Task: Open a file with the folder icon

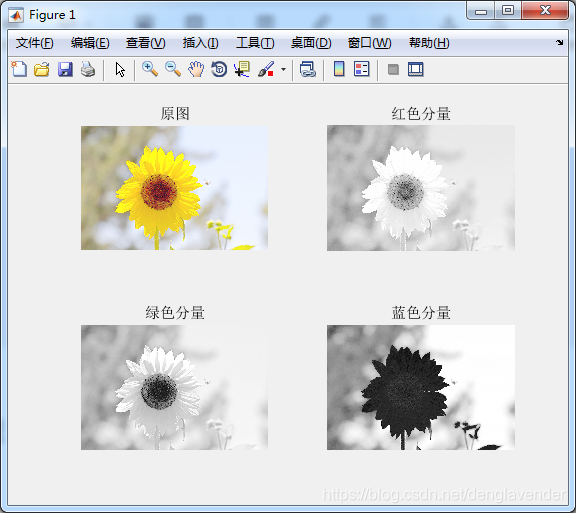Action: coord(42,69)
